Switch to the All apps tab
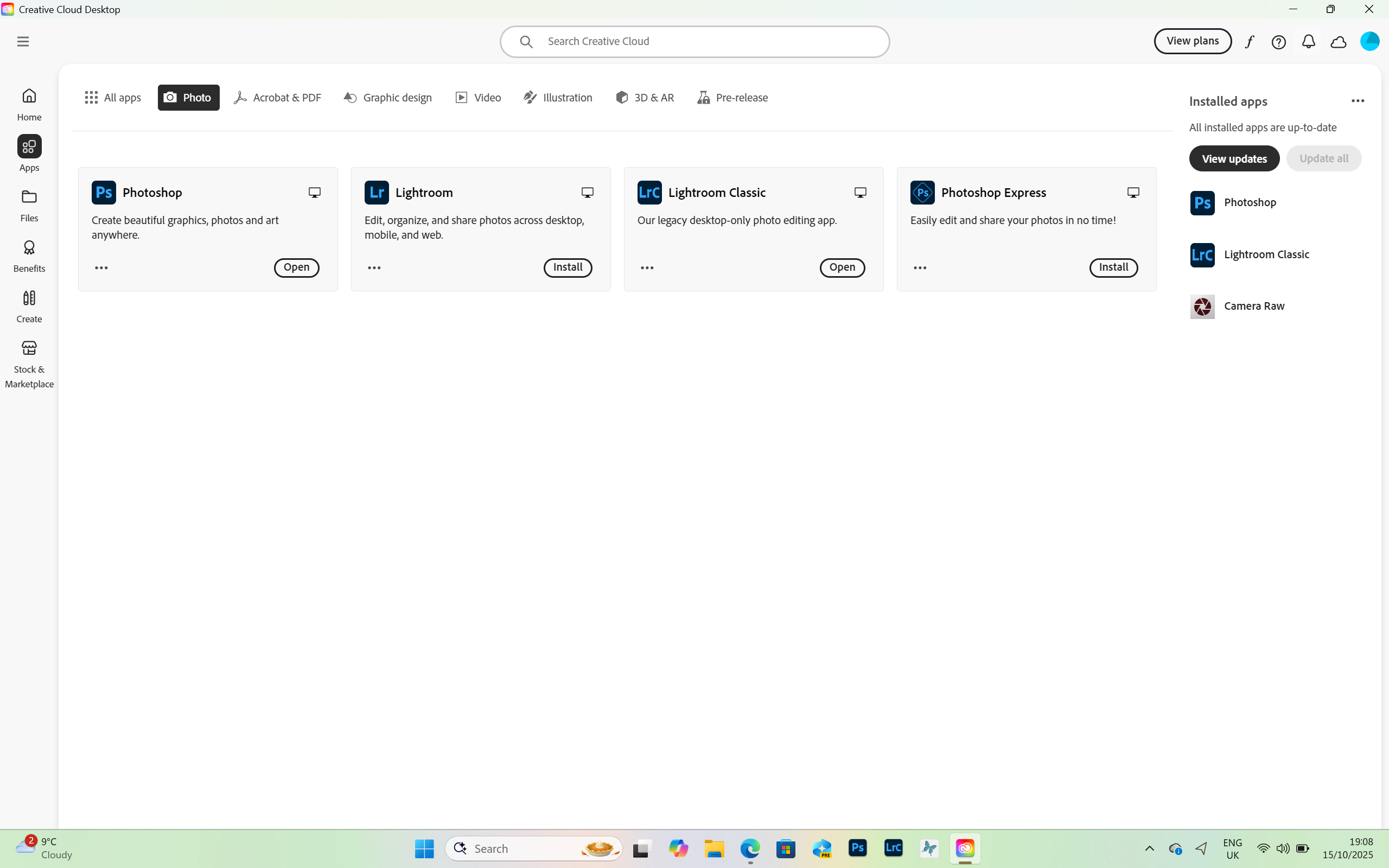1389x868 pixels. pos(113,98)
